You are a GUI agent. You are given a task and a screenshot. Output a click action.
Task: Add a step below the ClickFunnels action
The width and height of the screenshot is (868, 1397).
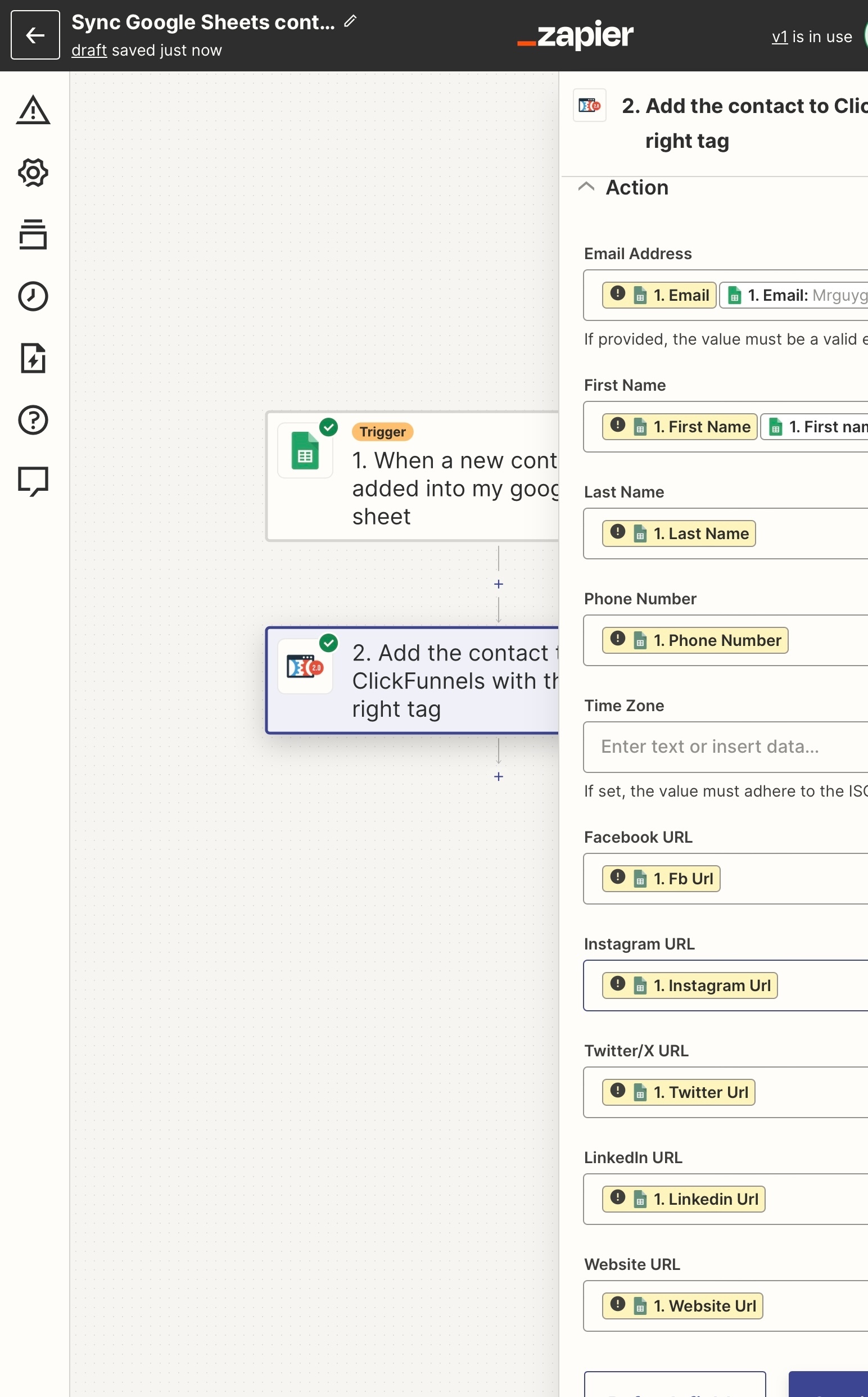point(498,776)
